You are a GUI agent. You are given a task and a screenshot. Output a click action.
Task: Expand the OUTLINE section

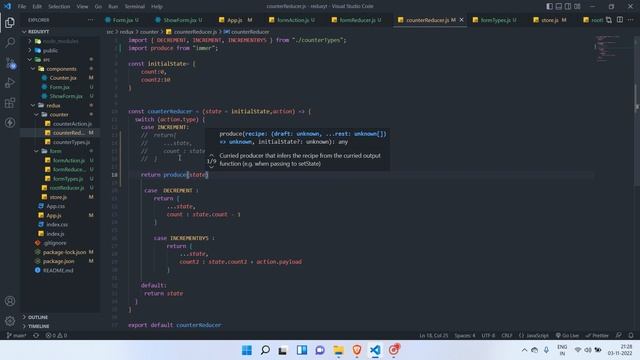[x=60, y=317]
